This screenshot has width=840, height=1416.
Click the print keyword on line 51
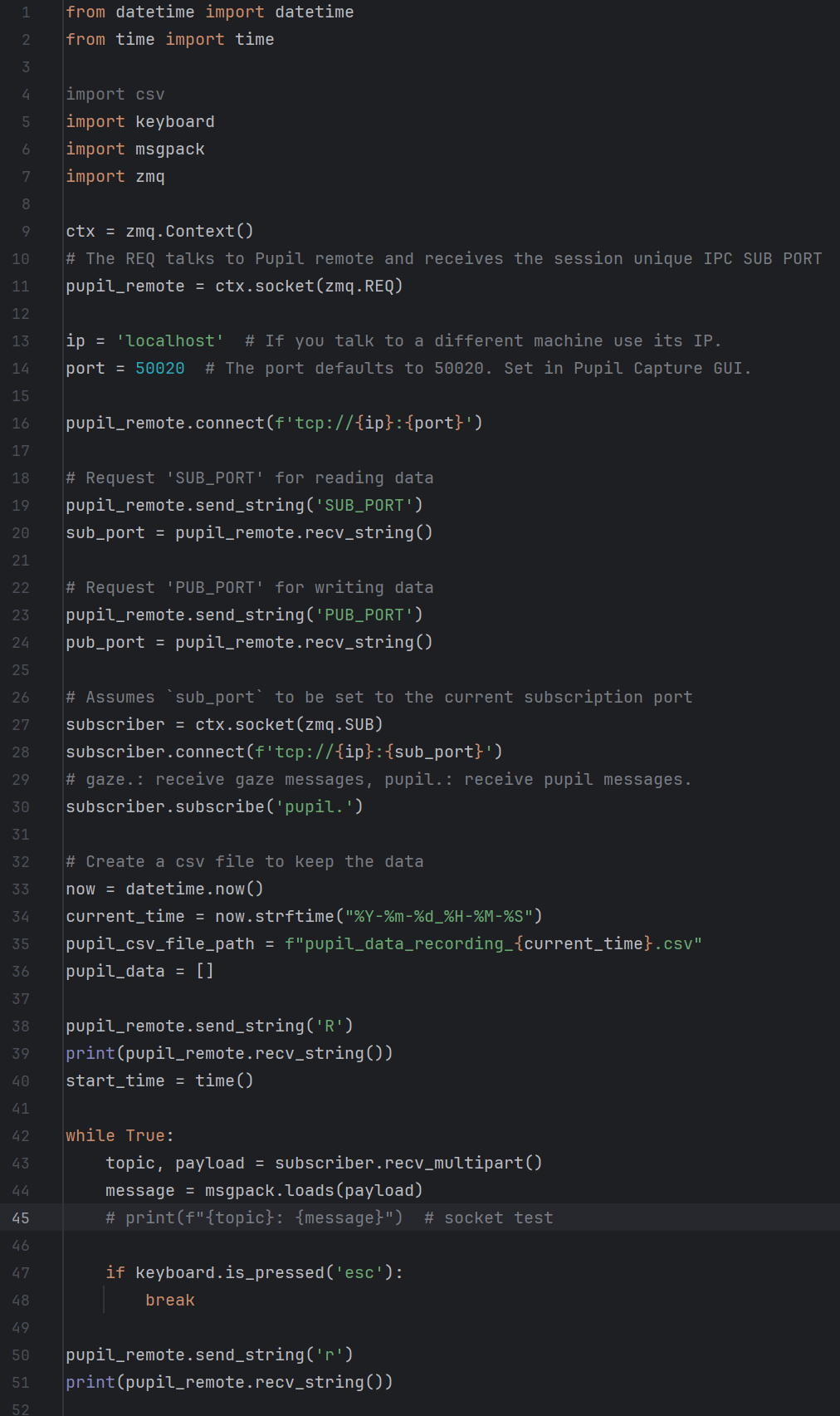point(90,1382)
